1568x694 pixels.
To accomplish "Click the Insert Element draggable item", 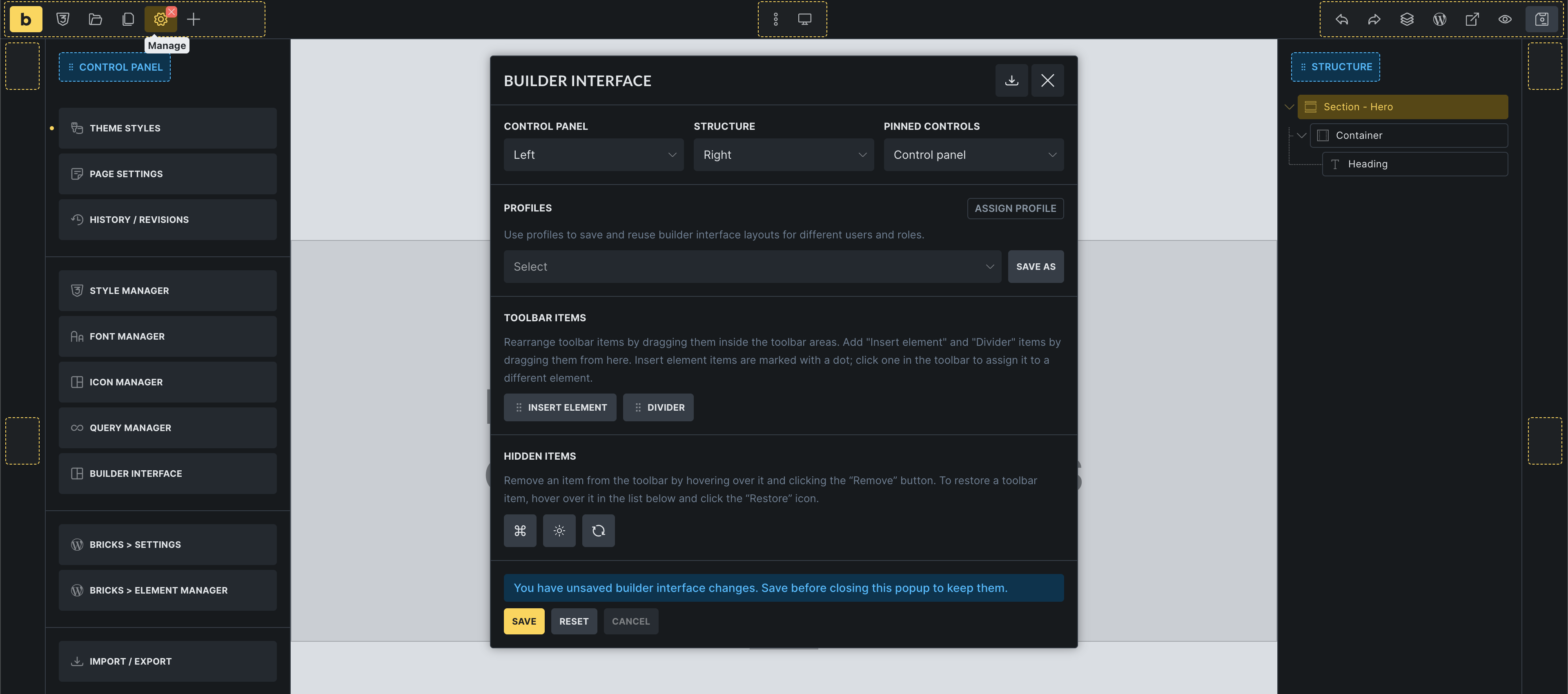I will tap(559, 407).
